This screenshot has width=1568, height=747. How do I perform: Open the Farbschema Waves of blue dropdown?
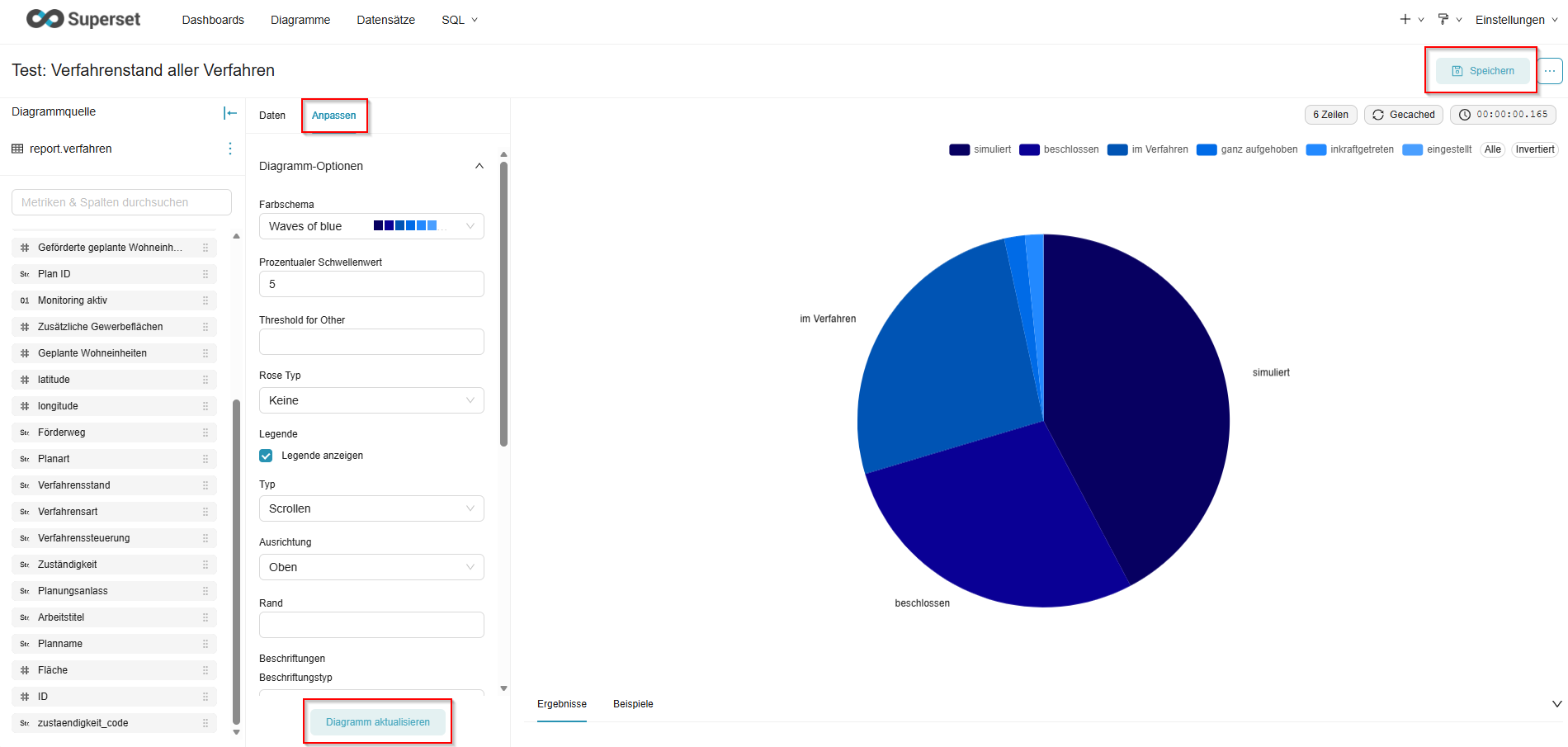[371, 226]
